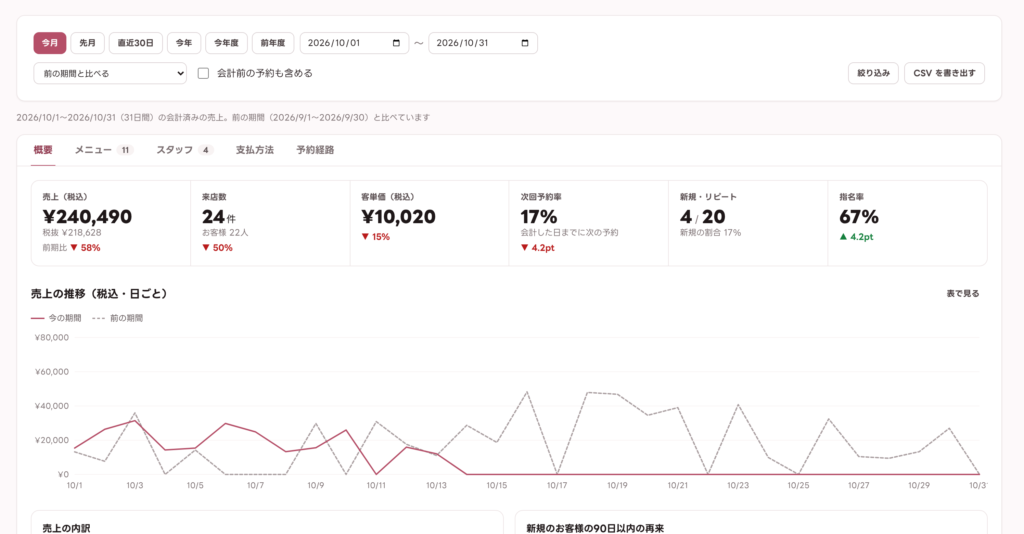Click the 前期比 58% decrease indicator
This screenshot has height=534, width=1024.
point(71,248)
